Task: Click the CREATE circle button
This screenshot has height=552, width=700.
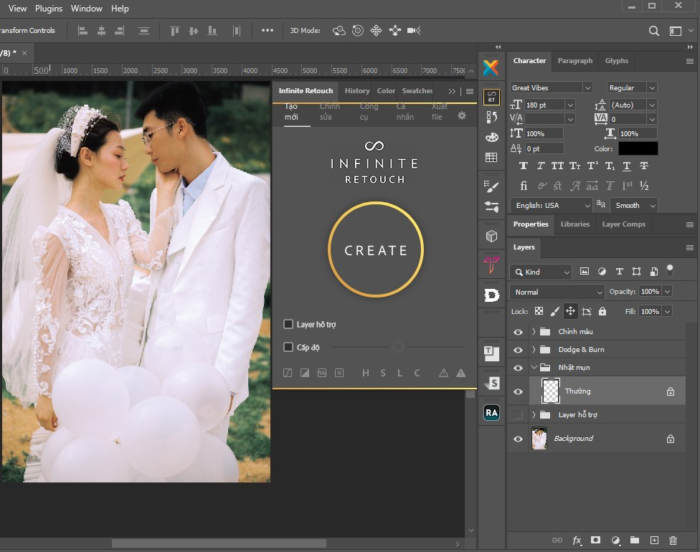Action: click(375, 250)
